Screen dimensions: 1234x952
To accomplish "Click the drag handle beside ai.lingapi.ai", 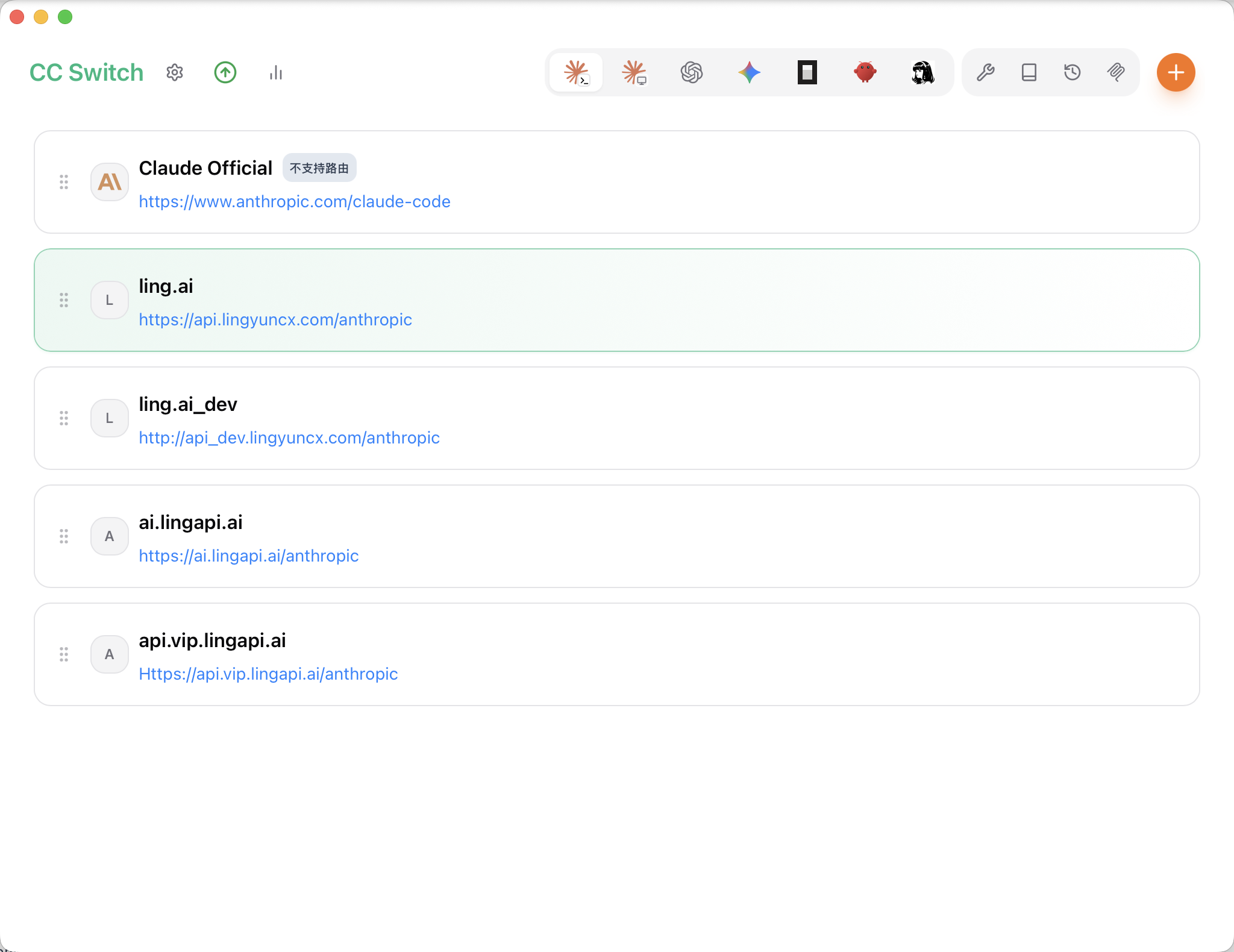I will click(64, 536).
